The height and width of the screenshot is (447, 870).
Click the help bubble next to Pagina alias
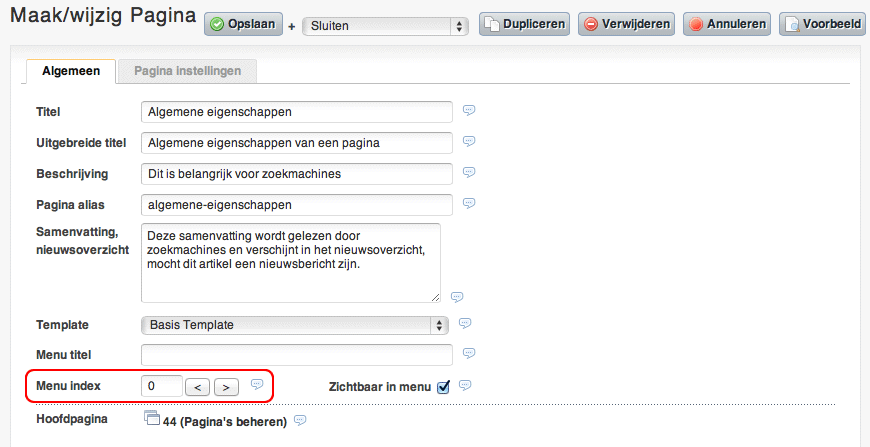[469, 203]
